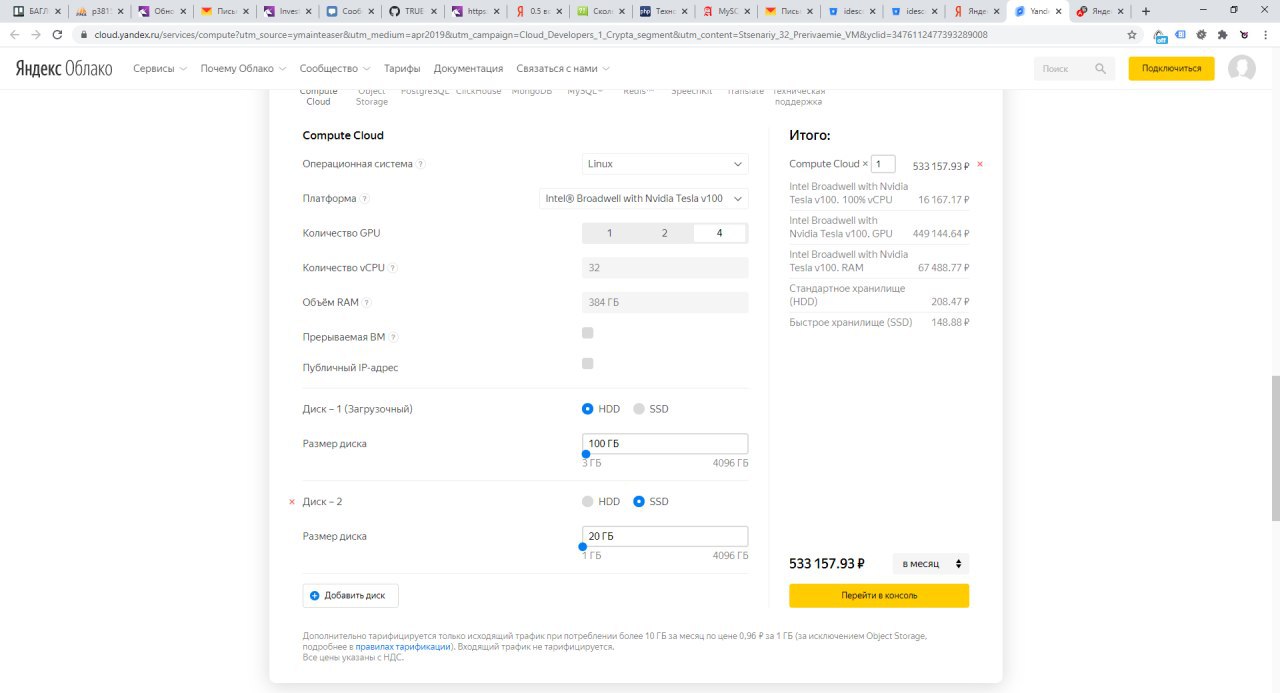Viewport: 1280px width, 693px height.
Task: Click the Диск – 1 size field 100 ГБ
Action: (x=665, y=444)
